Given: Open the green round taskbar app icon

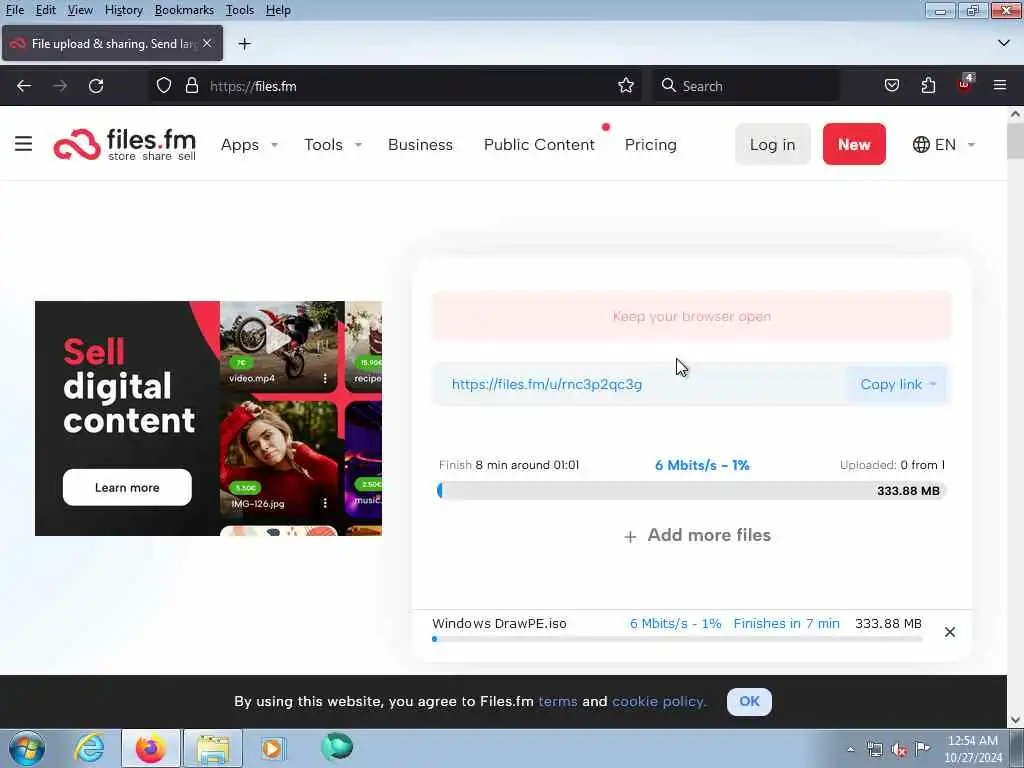Looking at the screenshot, I should click(337, 747).
